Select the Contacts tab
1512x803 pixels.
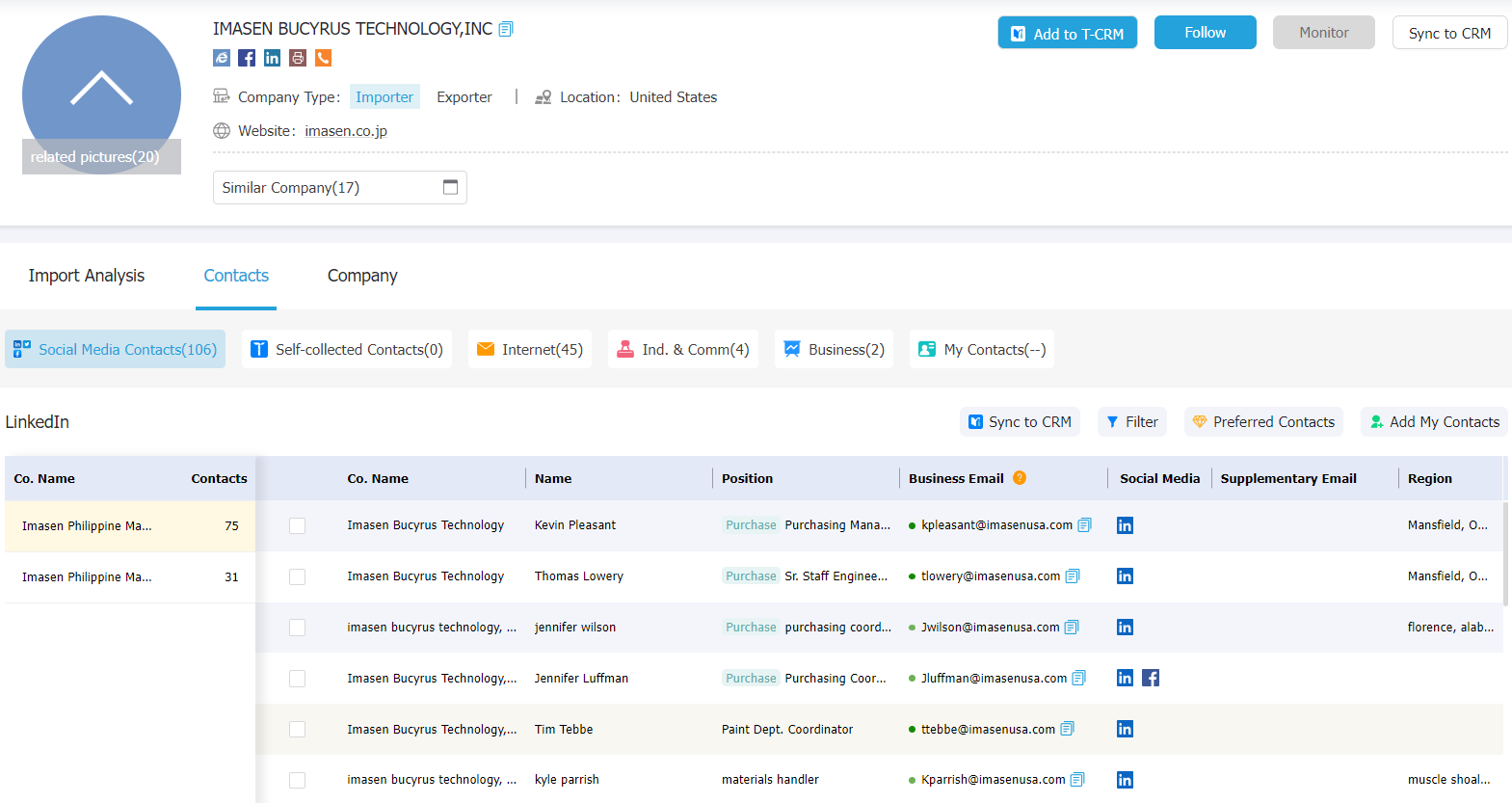tap(236, 276)
